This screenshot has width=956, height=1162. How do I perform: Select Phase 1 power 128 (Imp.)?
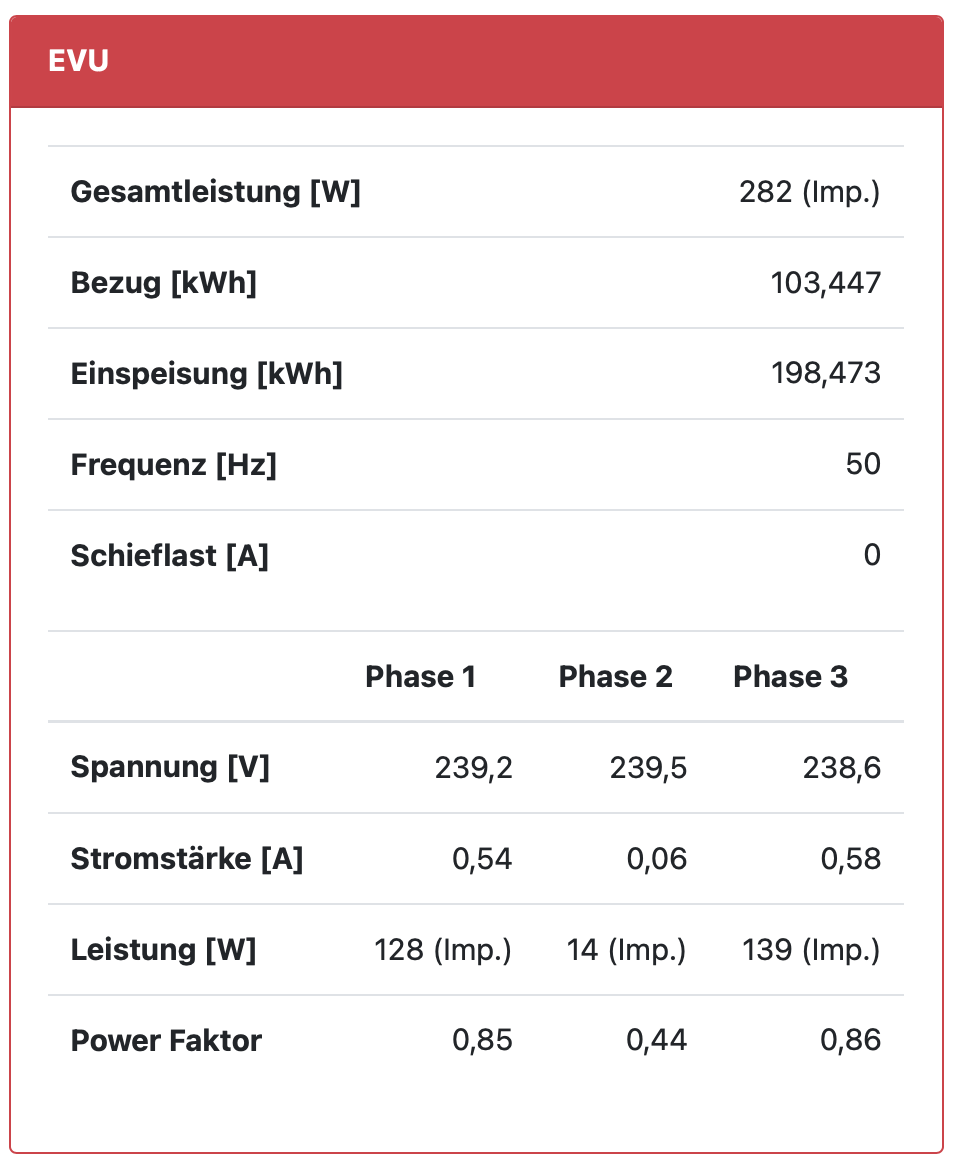point(443,950)
